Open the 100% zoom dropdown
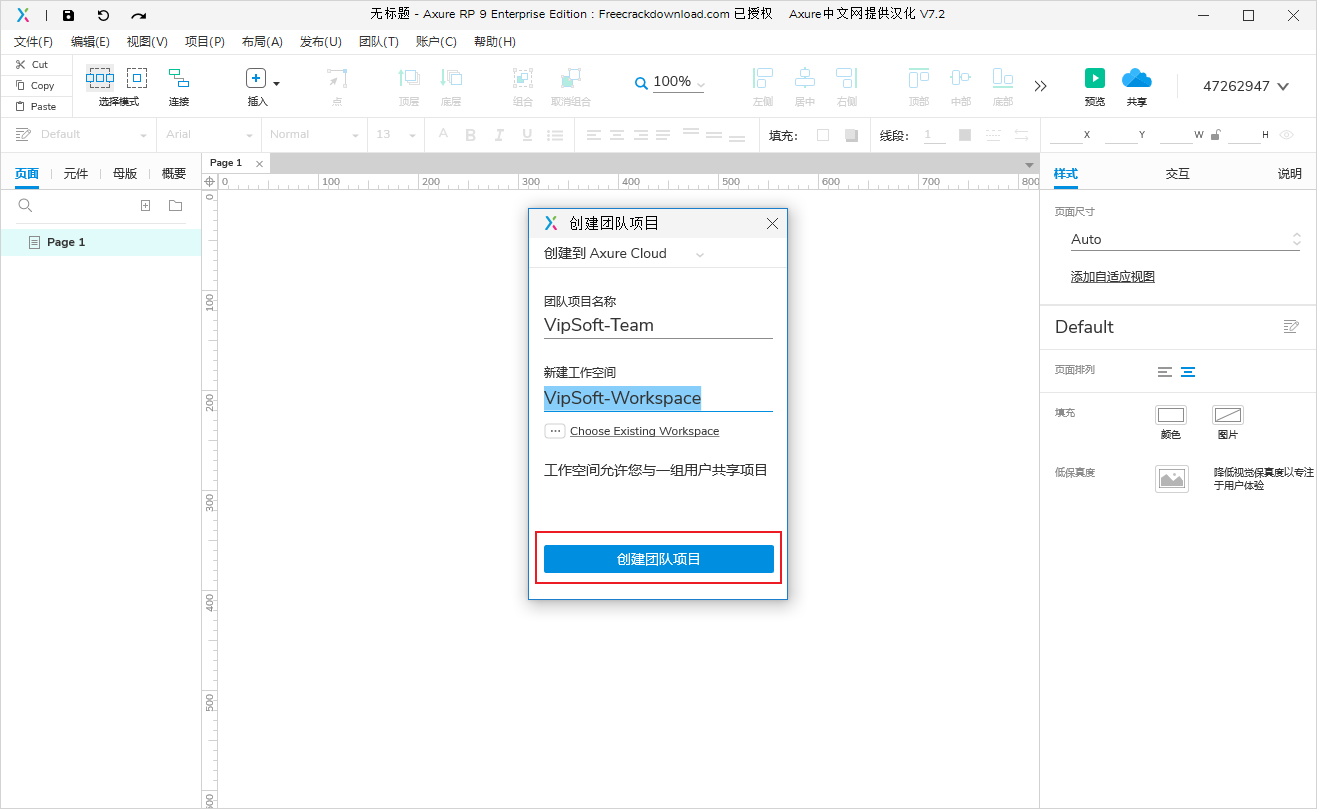 click(x=701, y=84)
